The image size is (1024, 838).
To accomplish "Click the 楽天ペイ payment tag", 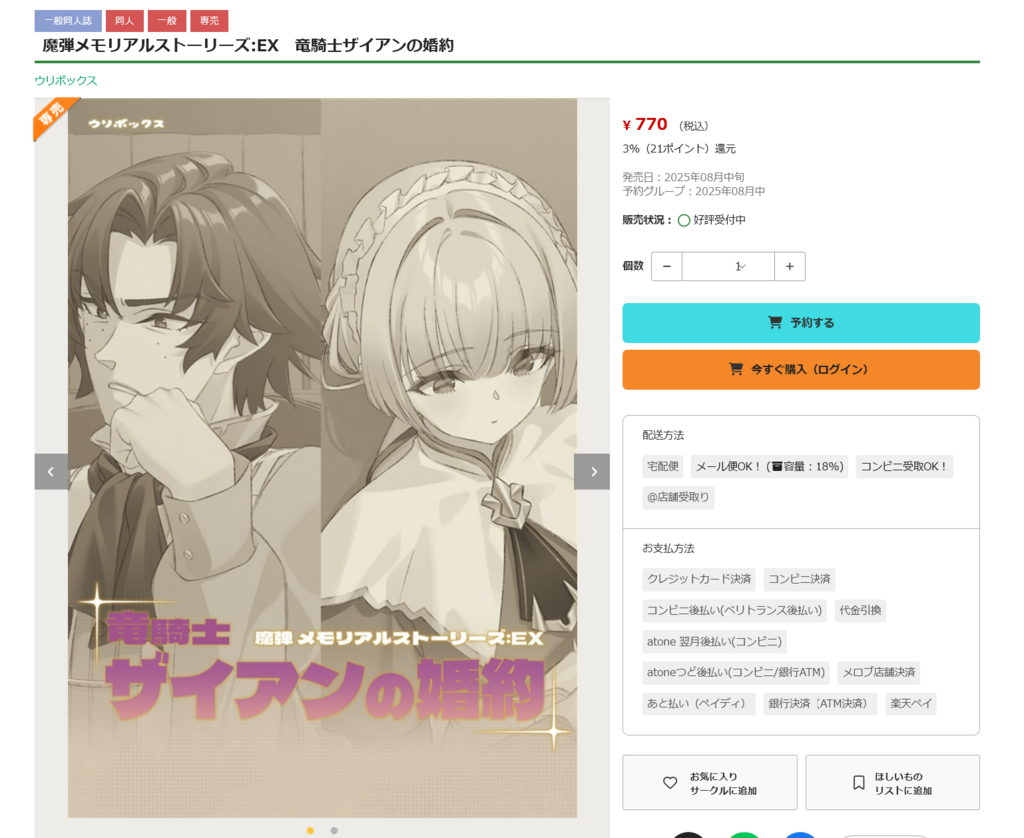I will click(x=911, y=703).
